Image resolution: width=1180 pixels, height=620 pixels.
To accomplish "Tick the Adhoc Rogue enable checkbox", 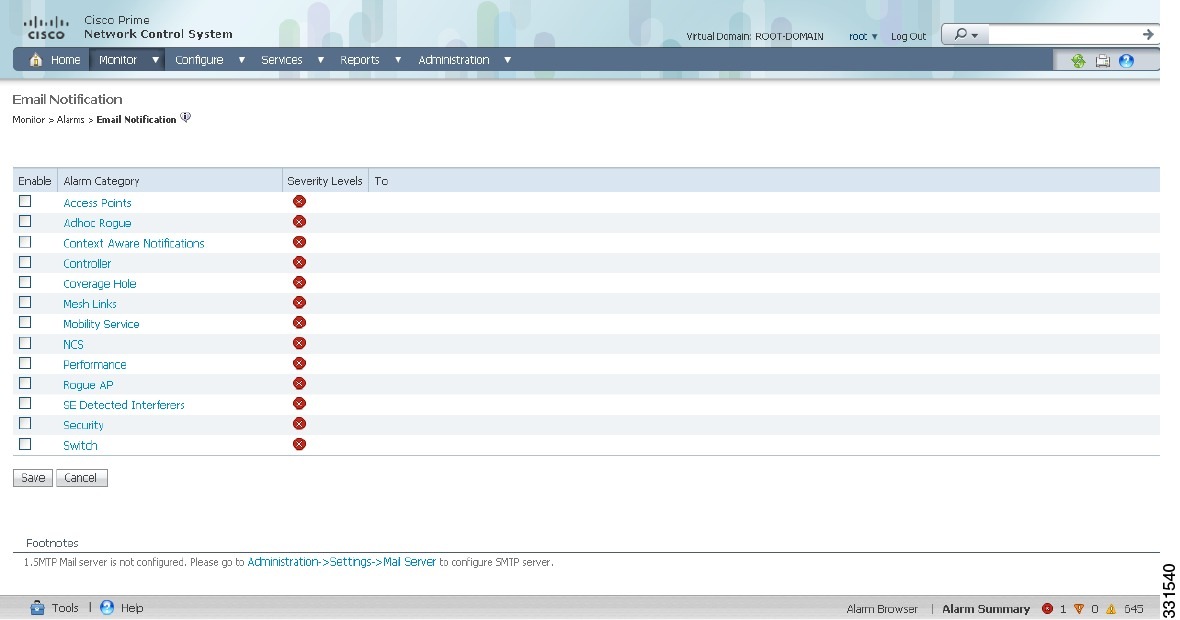I will coord(25,222).
